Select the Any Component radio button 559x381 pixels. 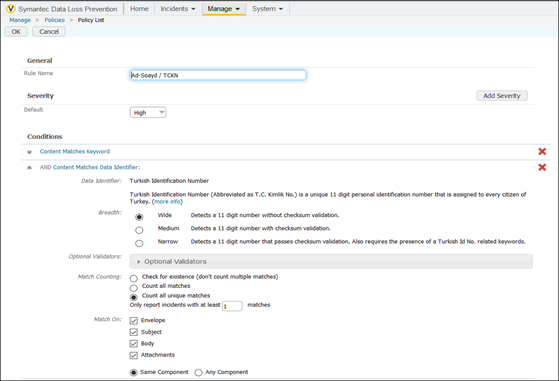click(198, 372)
